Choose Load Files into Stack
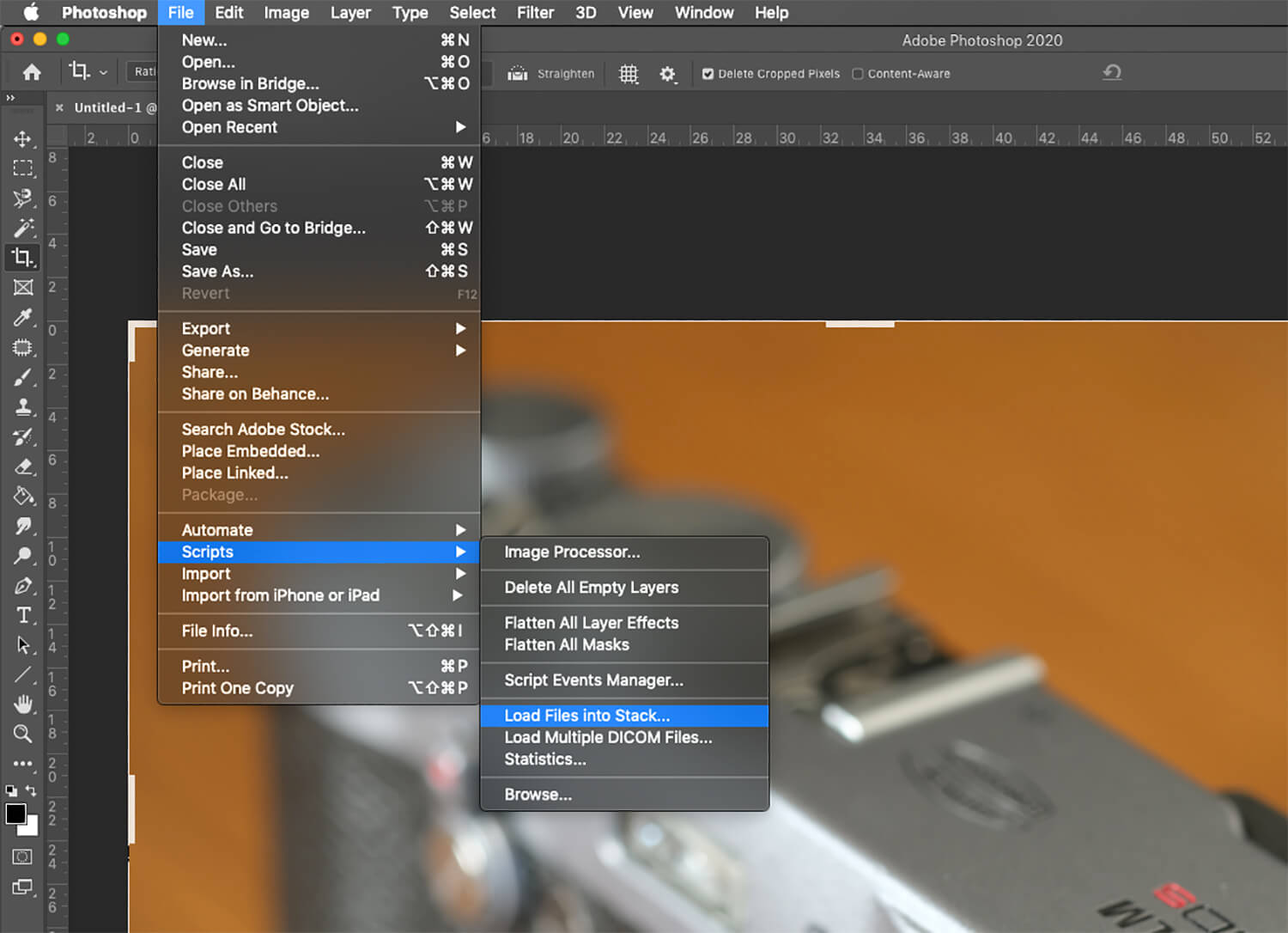1288x933 pixels. tap(624, 716)
